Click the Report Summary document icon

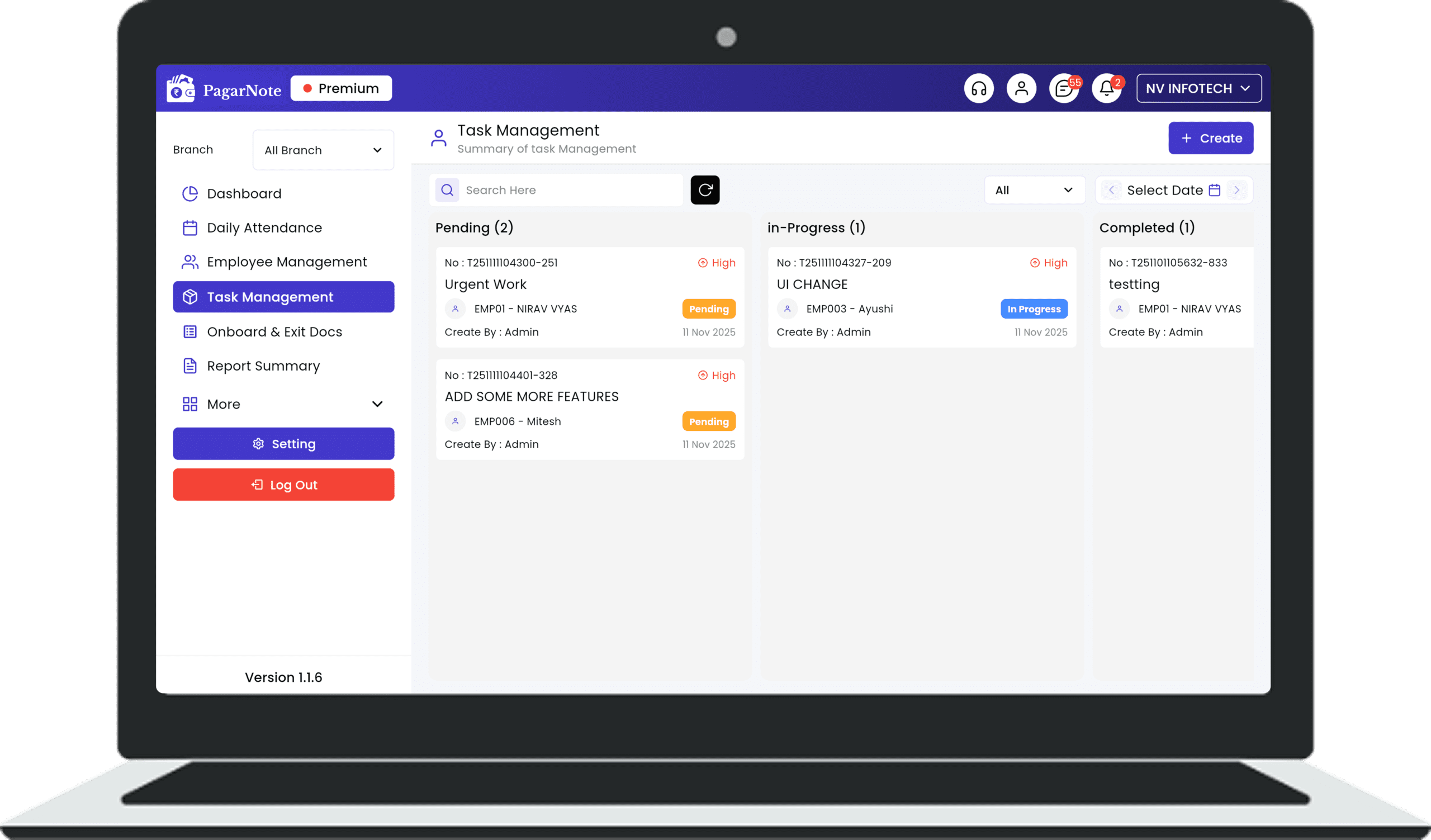[x=189, y=366]
